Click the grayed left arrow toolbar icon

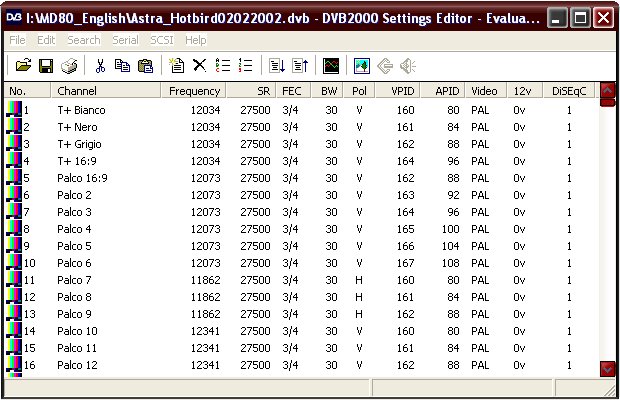tap(385, 66)
